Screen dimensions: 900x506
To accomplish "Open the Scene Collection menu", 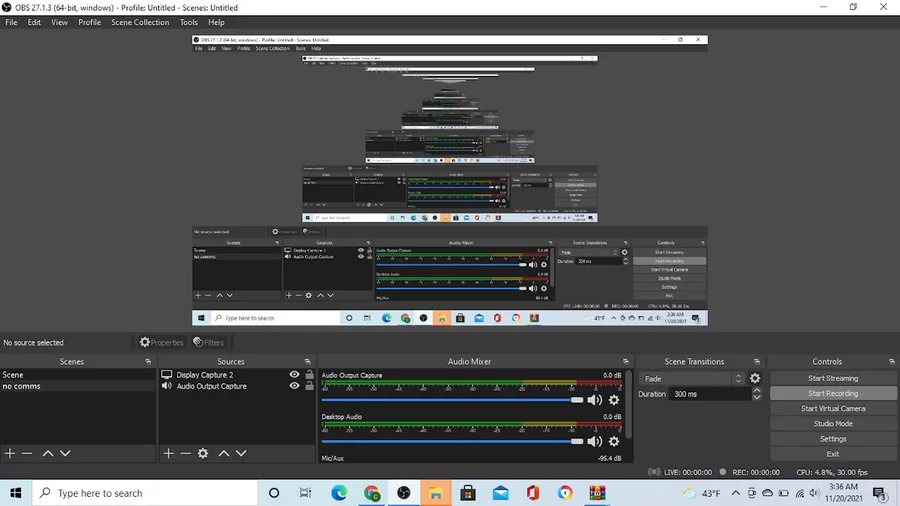I will (x=140, y=22).
